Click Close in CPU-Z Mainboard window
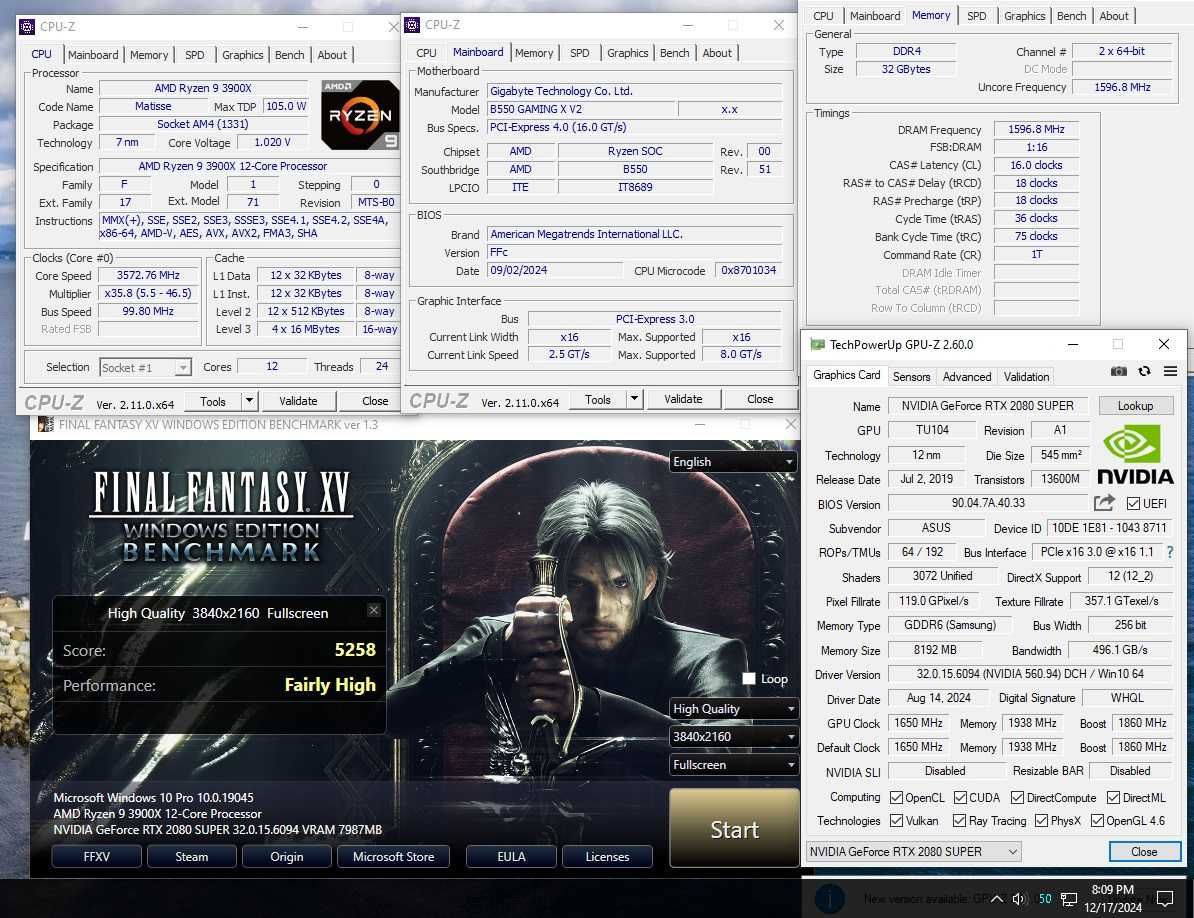 click(x=759, y=398)
